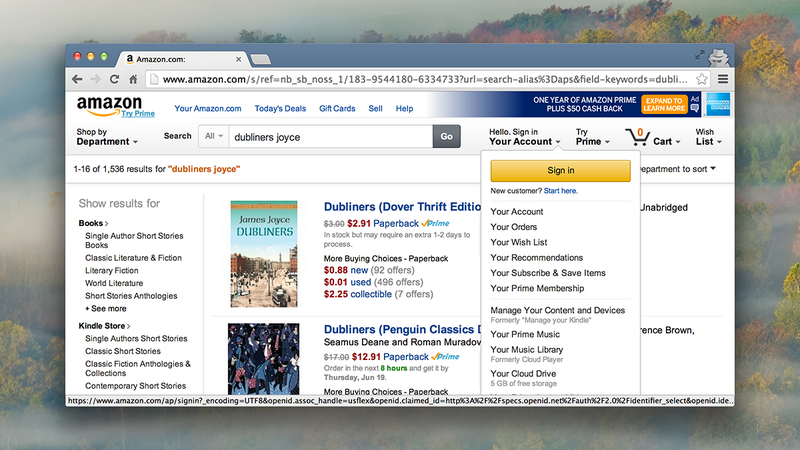The width and height of the screenshot is (800, 450).
Task: Open a new browser tab
Action: [x=261, y=60]
